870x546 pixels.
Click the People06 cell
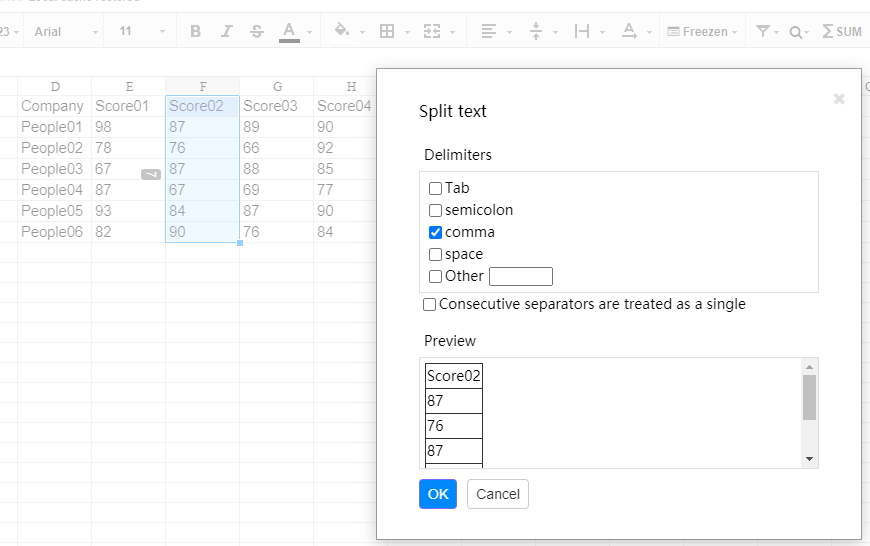pyautogui.click(x=54, y=232)
